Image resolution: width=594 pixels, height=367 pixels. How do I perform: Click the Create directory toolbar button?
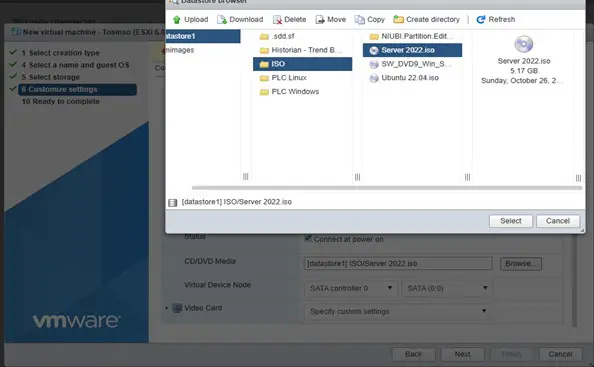point(427,19)
